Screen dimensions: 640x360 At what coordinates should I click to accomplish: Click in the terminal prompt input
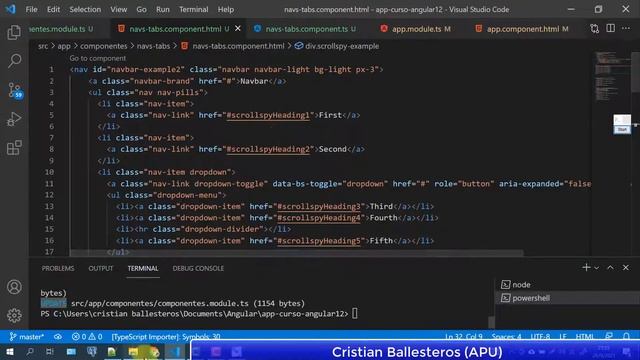point(354,313)
